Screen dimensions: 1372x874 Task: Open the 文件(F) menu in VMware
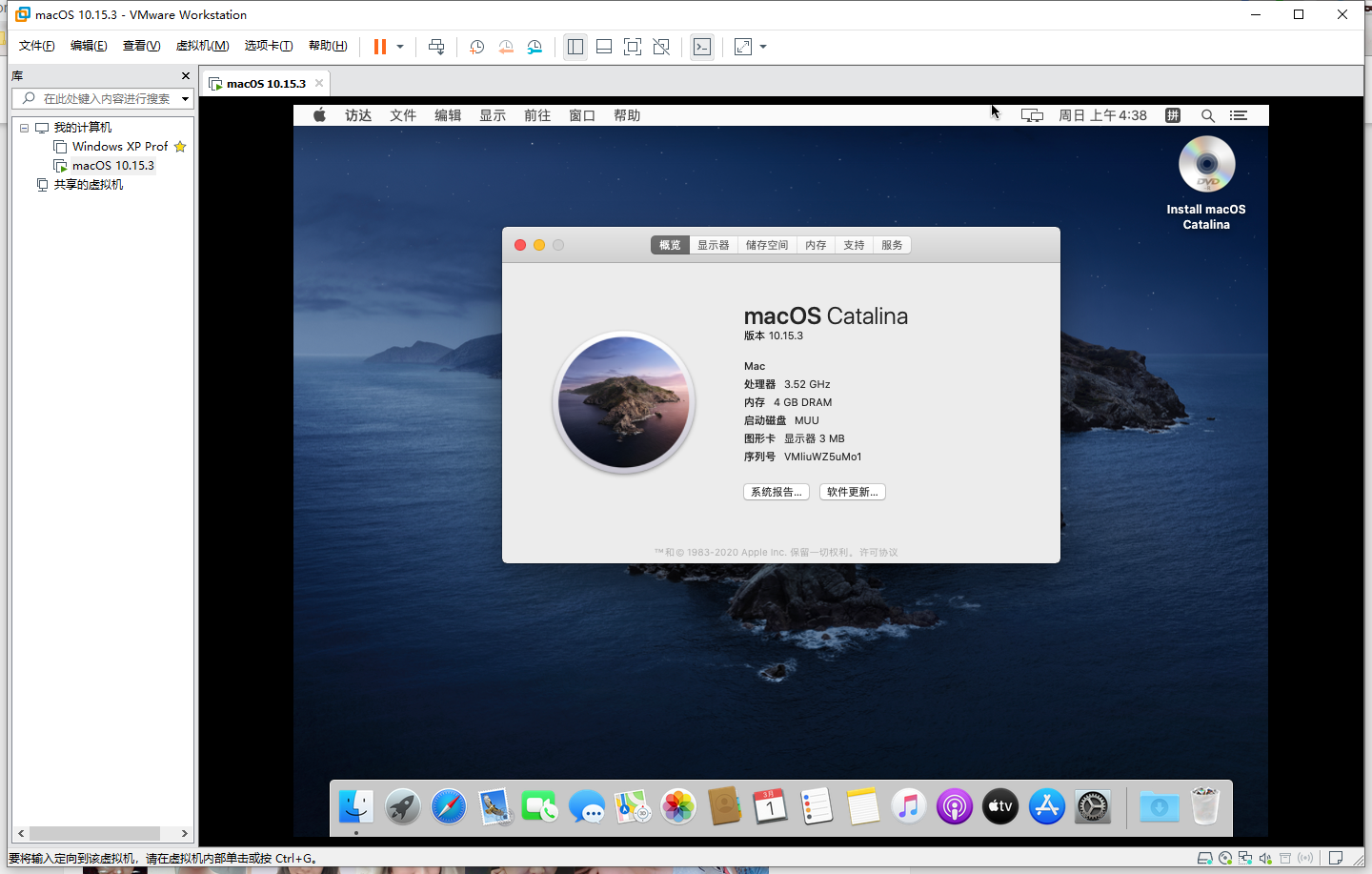click(x=37, y=46)
